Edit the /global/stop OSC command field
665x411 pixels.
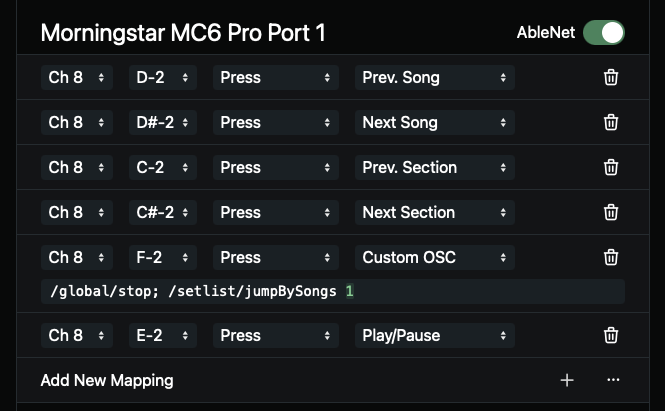[332, 291]
